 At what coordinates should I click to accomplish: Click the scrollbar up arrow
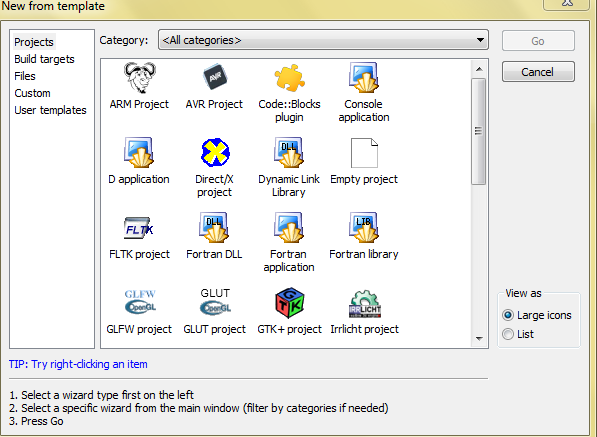[479, 69]
